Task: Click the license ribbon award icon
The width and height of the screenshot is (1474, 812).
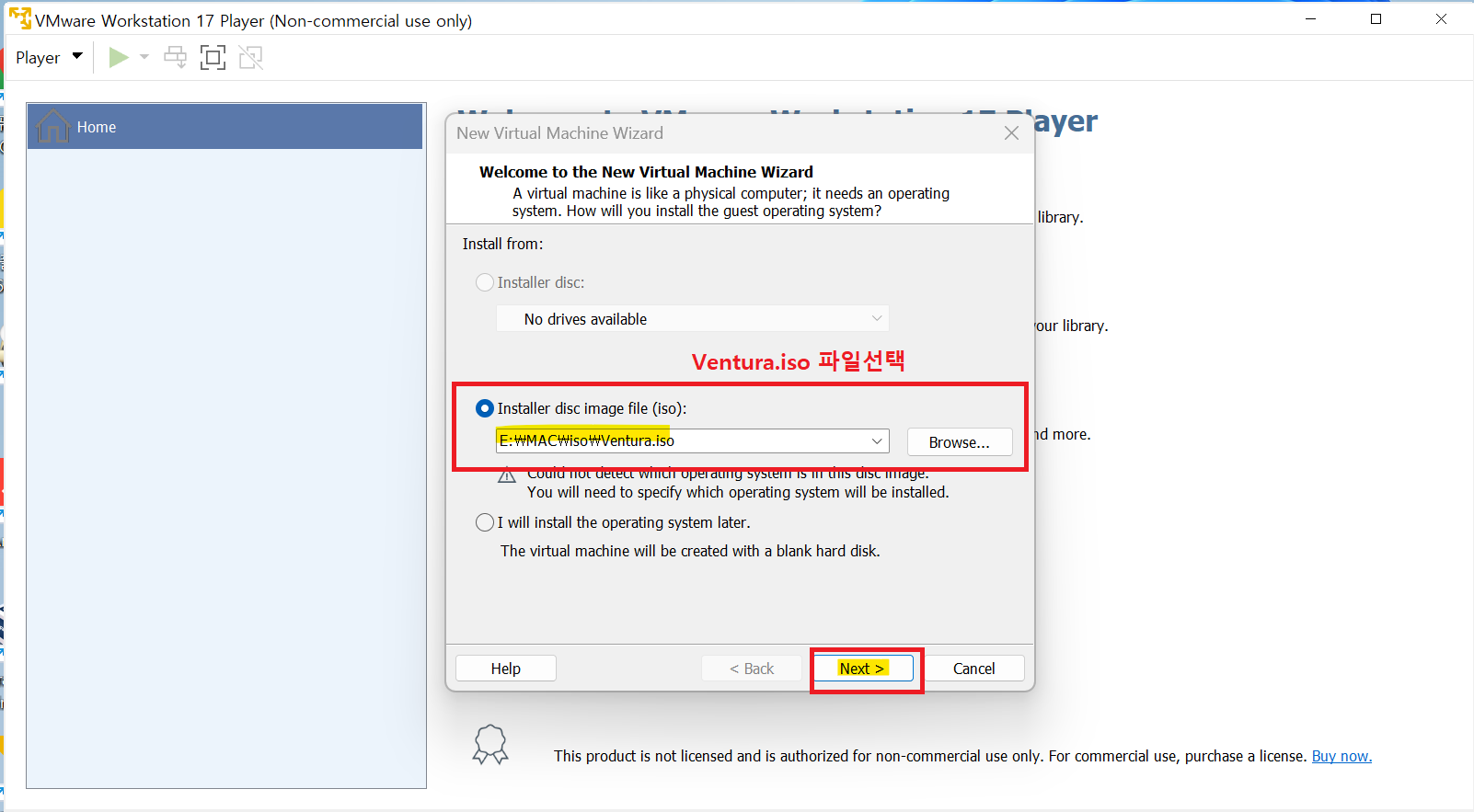Action: [490, 745]
